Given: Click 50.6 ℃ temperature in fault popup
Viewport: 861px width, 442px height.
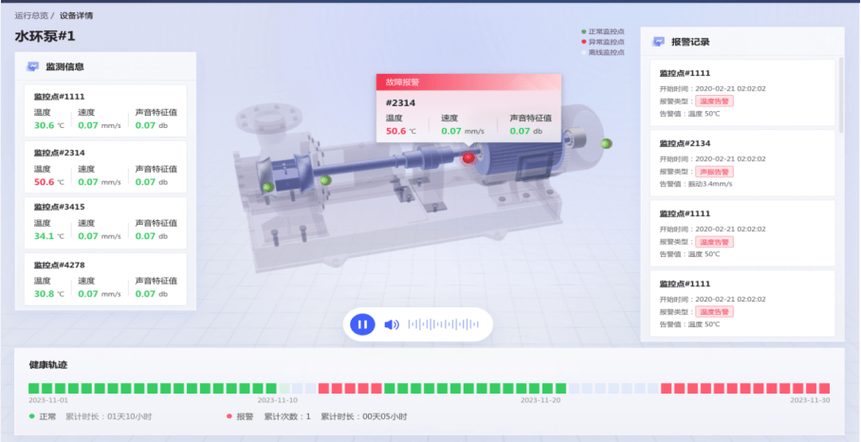Looking at the screenshot, I should point(401,131).
